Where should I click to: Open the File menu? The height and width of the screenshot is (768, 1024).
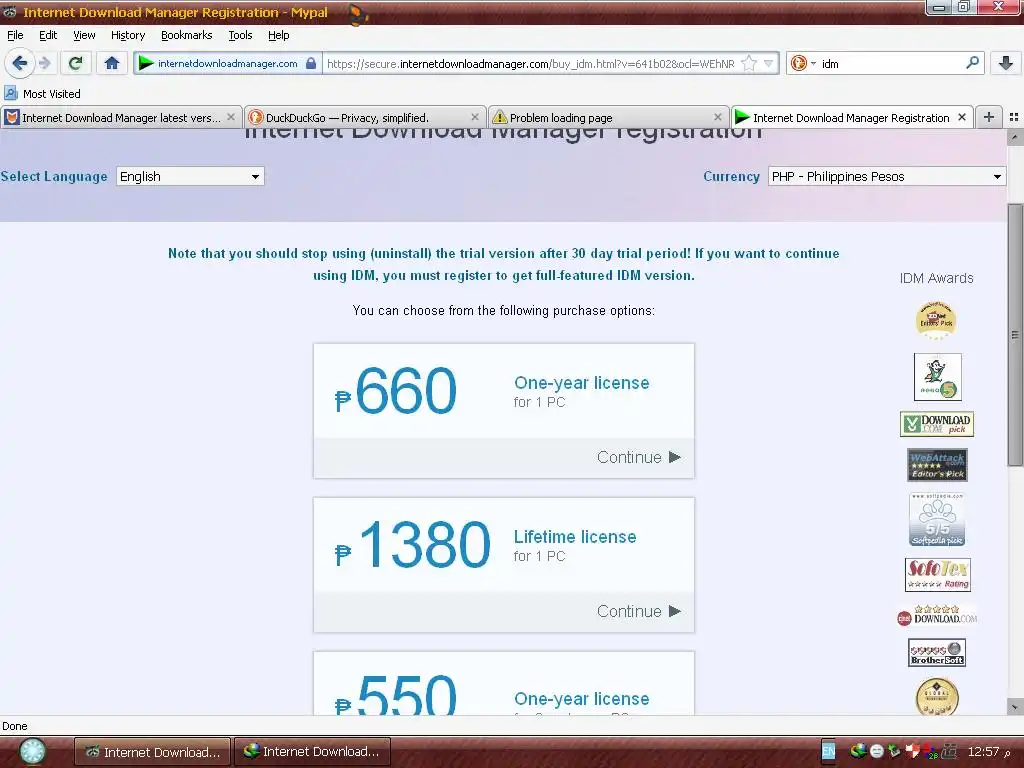[x=15, y=35]
